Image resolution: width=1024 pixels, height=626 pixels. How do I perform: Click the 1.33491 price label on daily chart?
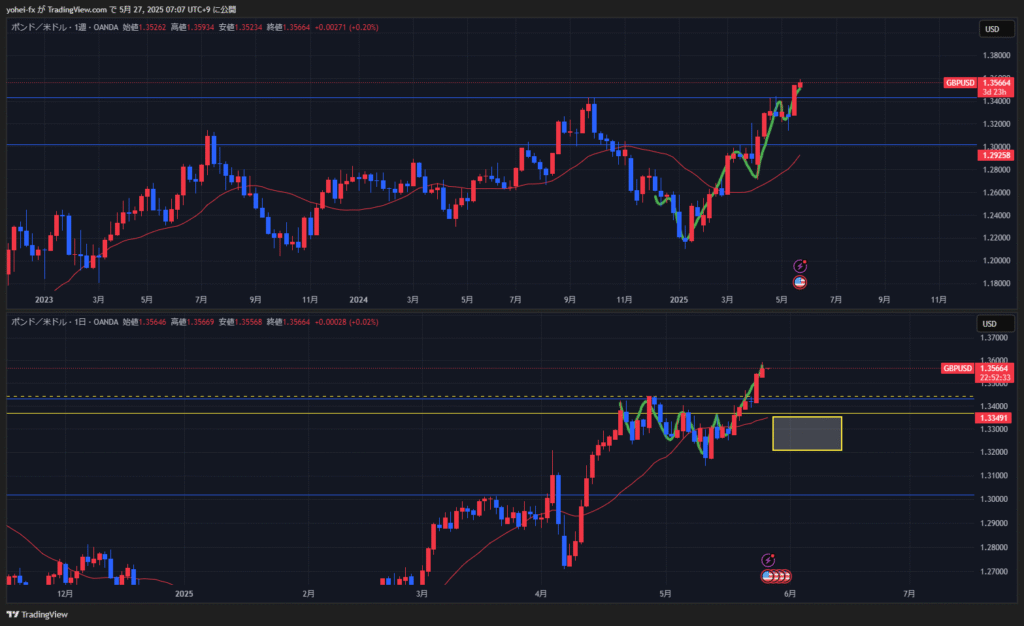[x=993, y=418]
